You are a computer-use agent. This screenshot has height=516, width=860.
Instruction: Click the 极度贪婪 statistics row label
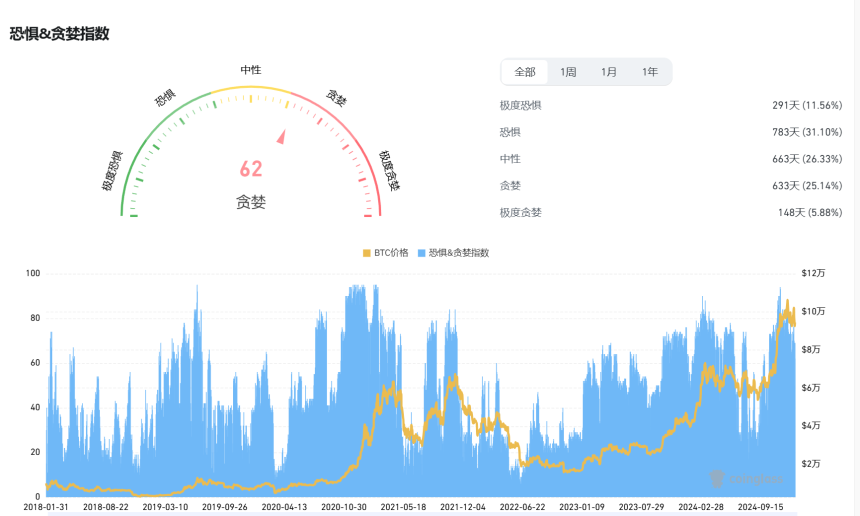(520, 213)
